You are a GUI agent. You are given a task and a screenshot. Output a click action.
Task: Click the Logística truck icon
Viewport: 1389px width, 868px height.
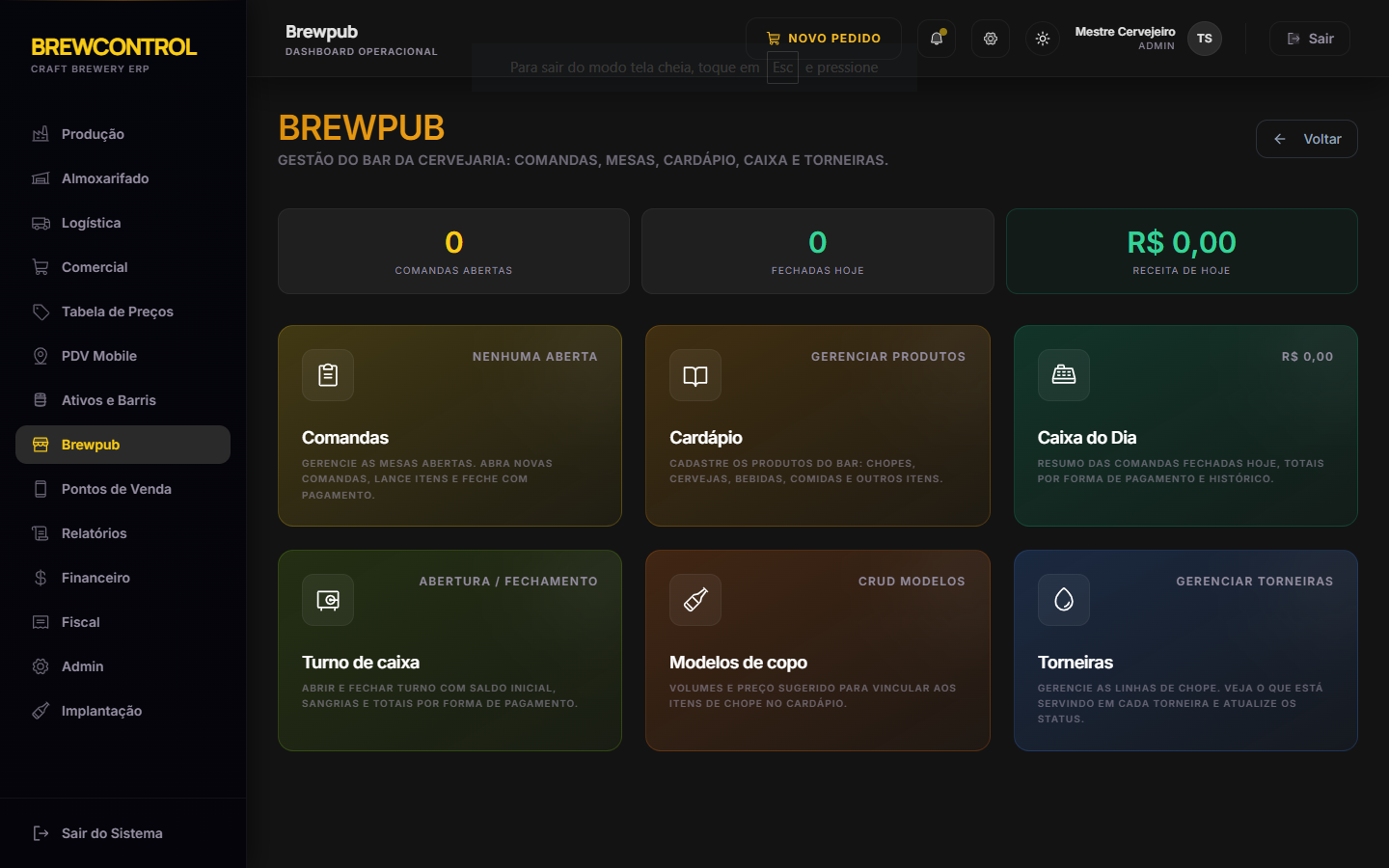[x=41, y=223]
